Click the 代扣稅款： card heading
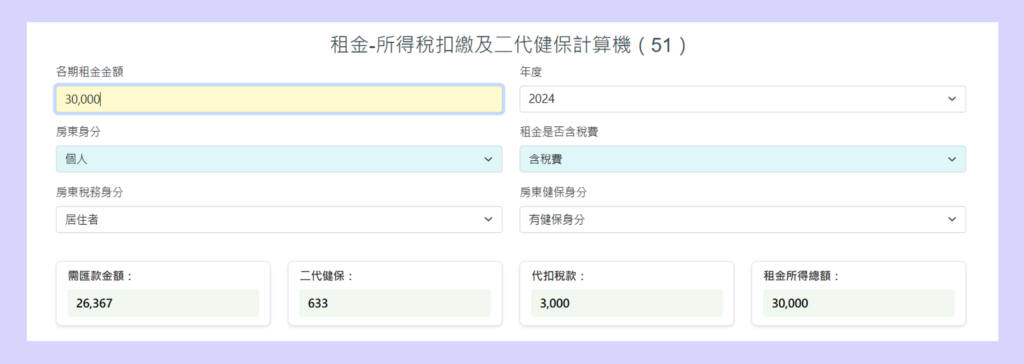 tap(558, 276)
